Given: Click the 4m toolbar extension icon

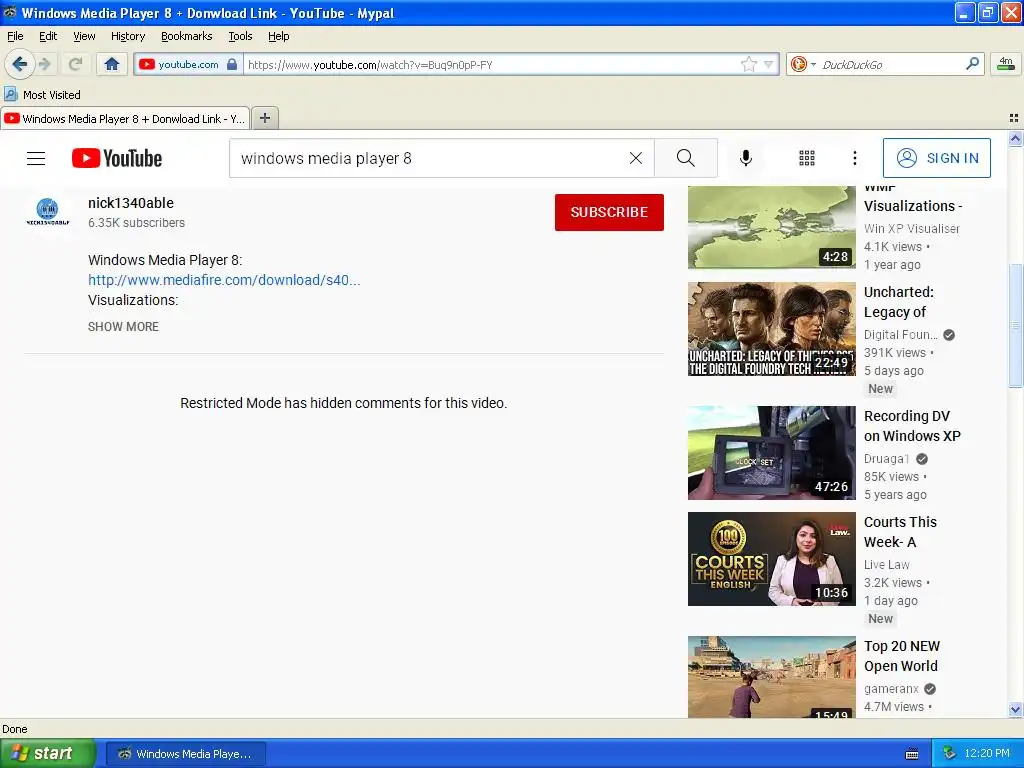Looking at the screenshot, I should (1006, 64).
